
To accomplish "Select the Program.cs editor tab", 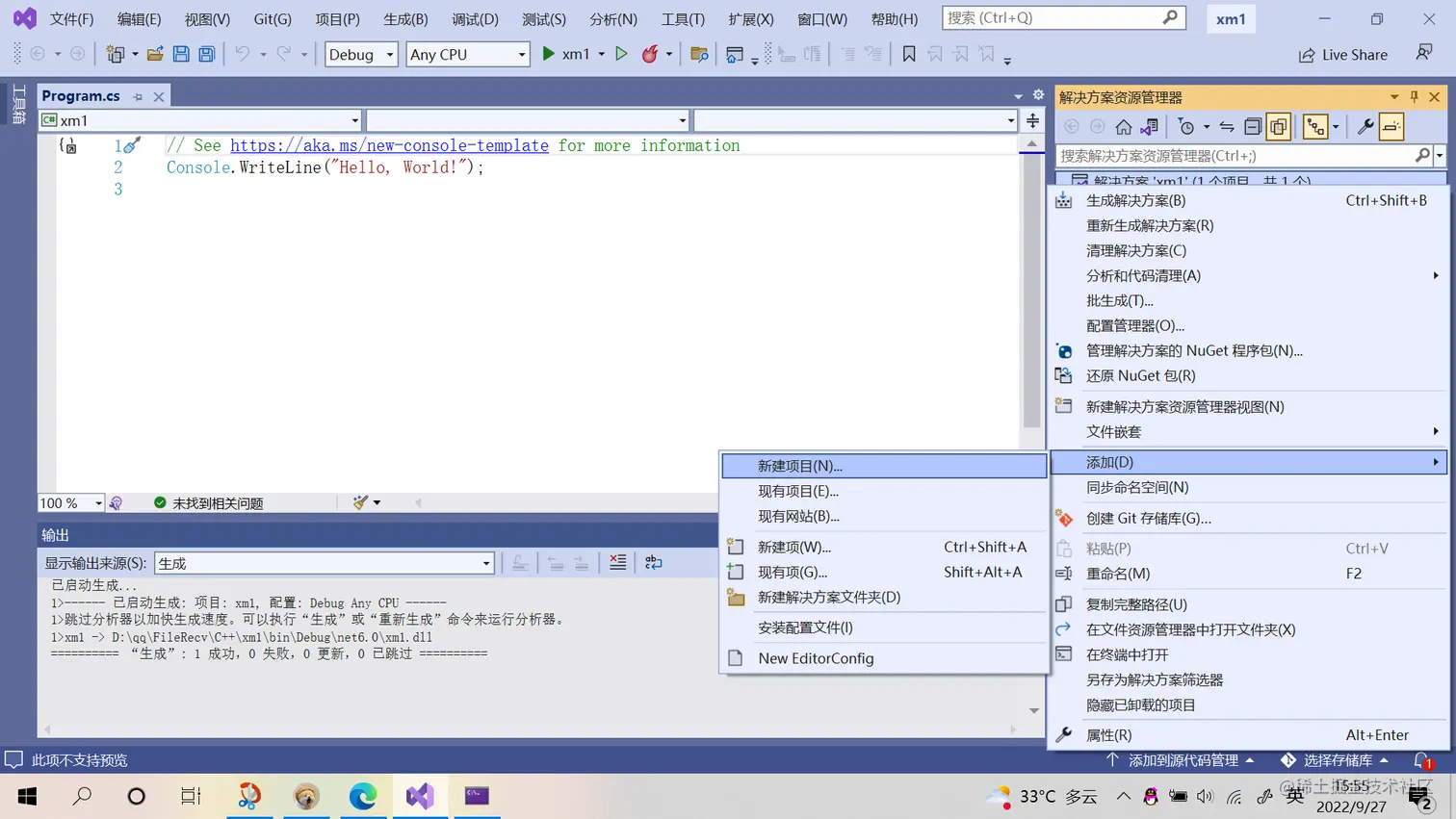I will [81, 96].
